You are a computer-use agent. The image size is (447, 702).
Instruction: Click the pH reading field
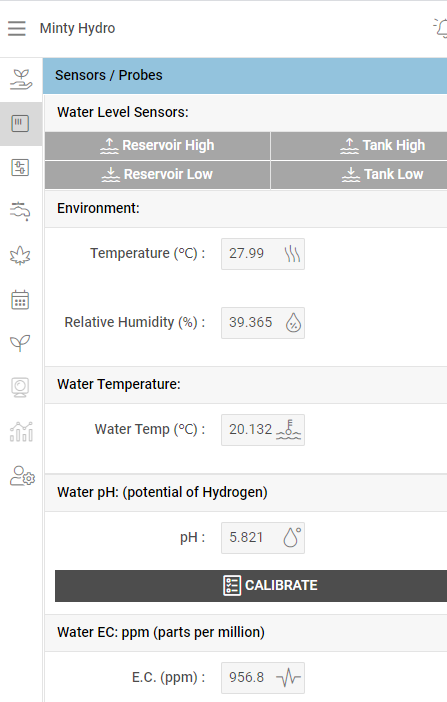point(263,538)
